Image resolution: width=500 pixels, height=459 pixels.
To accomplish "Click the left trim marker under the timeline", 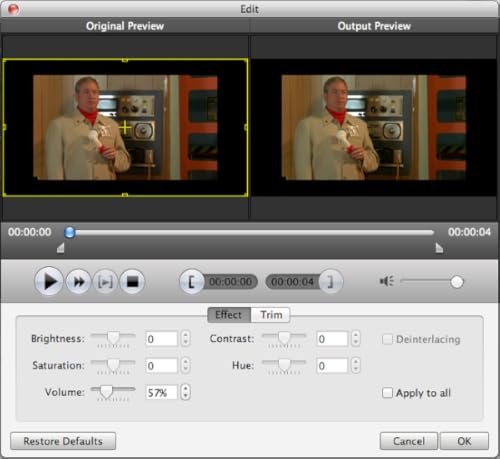I will click(x=60, y=248).
